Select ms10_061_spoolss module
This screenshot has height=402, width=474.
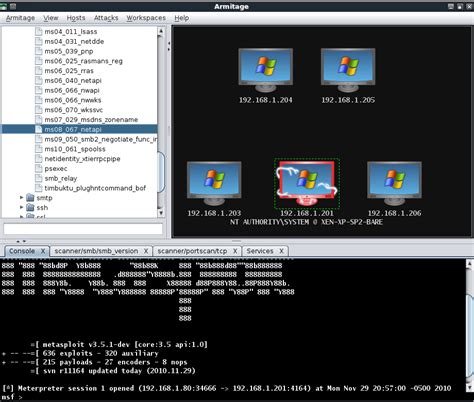coord(75,149)
